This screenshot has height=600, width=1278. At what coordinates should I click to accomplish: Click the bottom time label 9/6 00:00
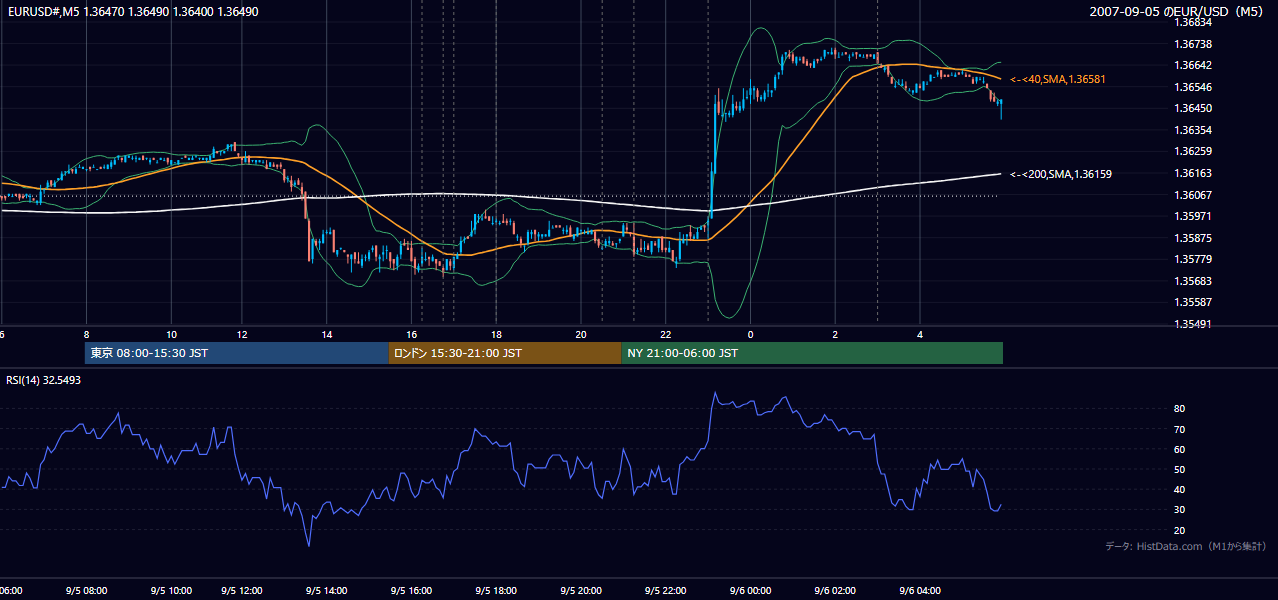(x=751, y=591)
